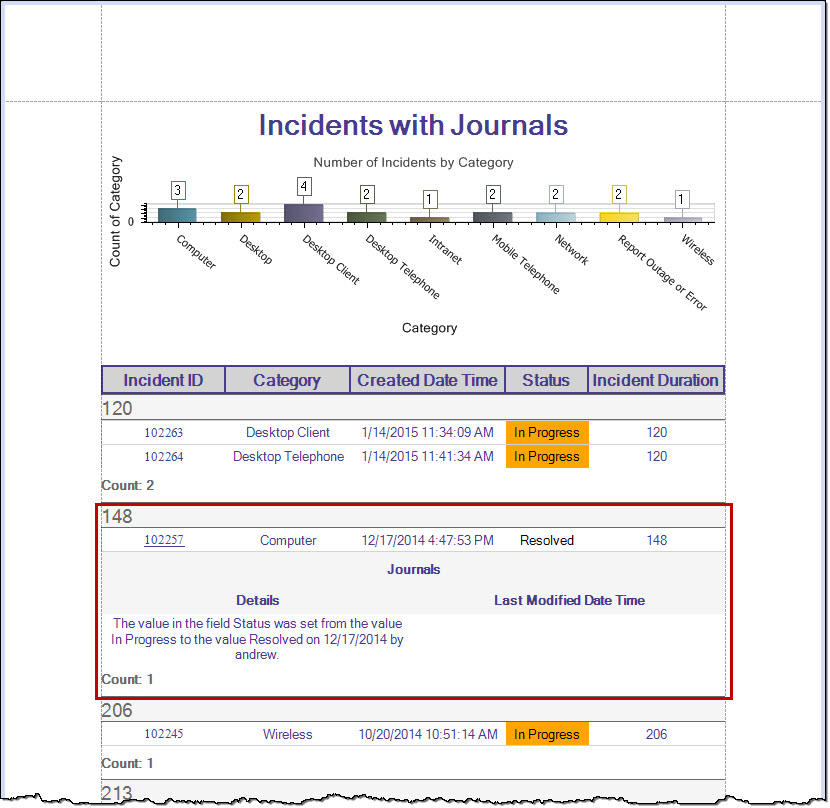
Task: Click incident ID 102264
Action: 164,456
